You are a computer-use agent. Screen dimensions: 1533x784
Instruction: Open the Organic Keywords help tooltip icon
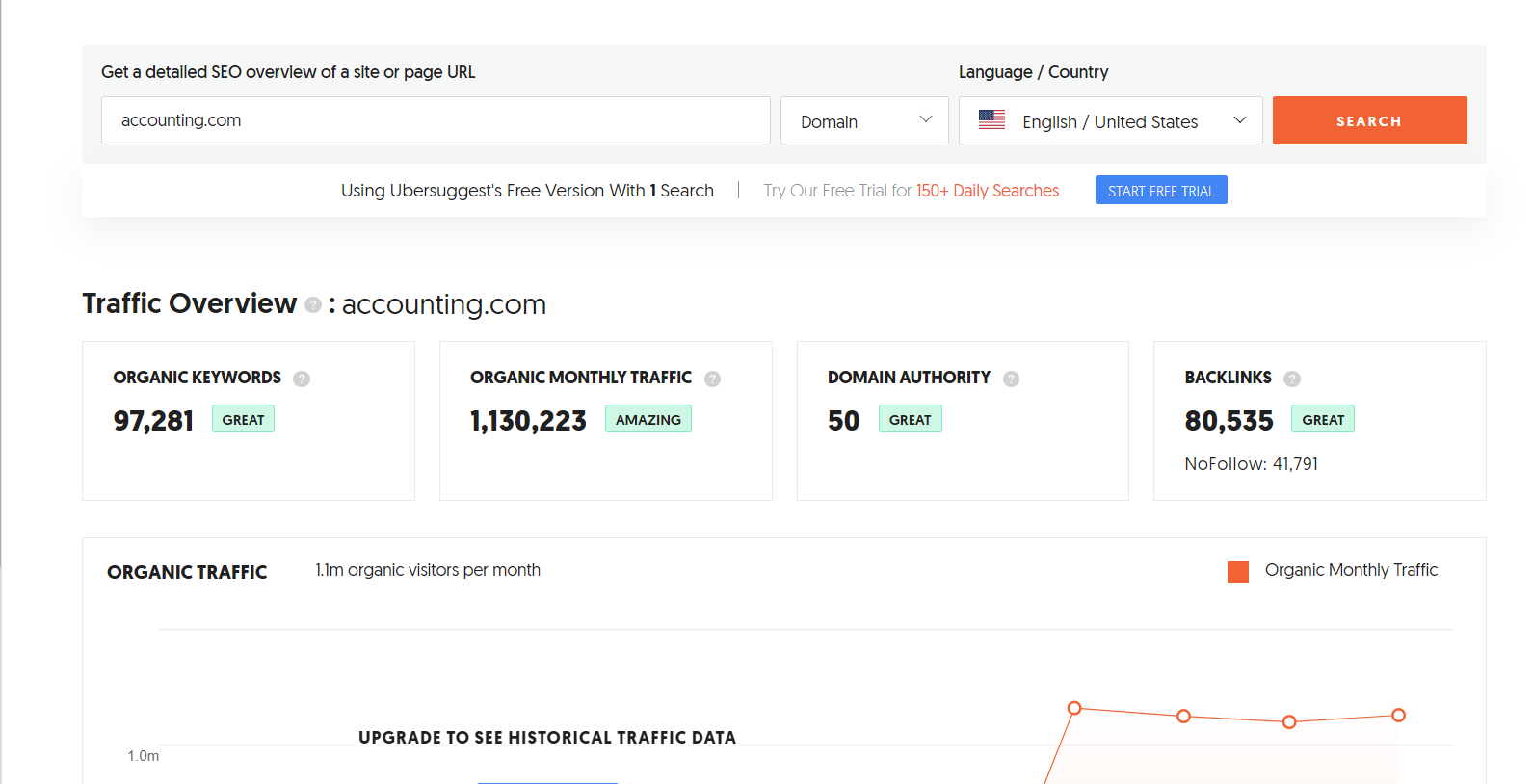pyautogui.click(x=302, y=379)
